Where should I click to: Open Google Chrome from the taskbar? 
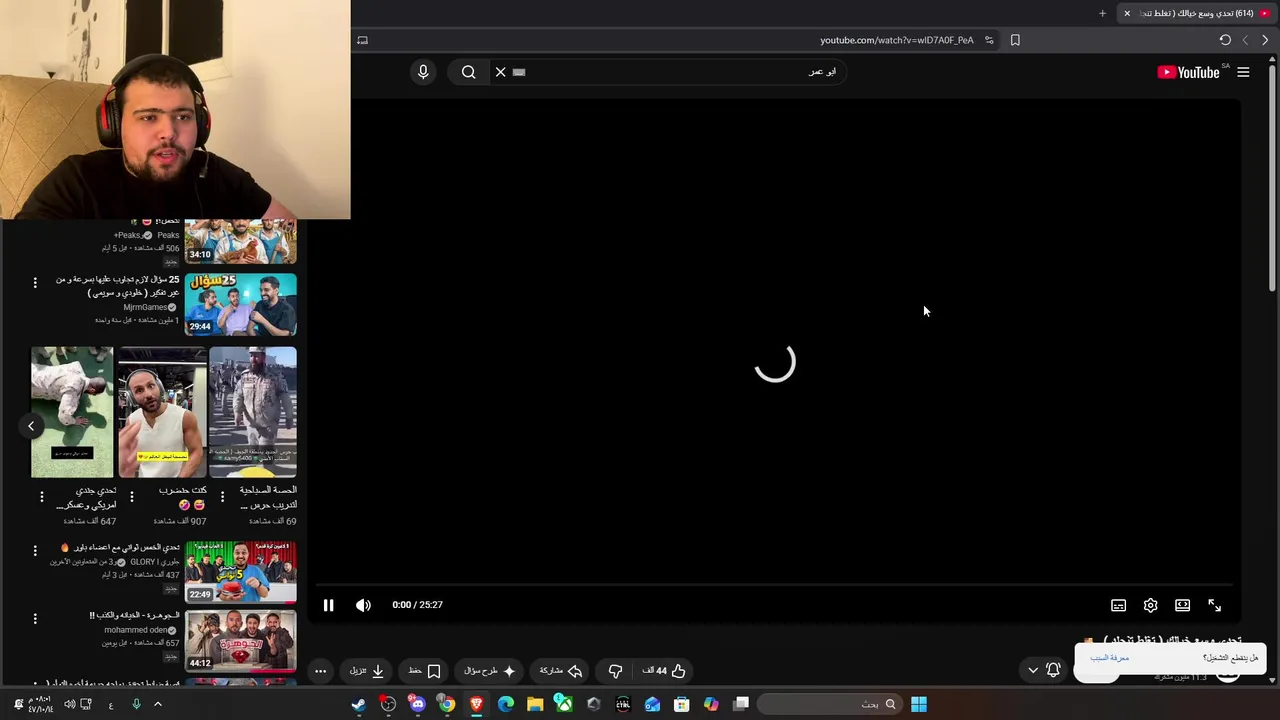coord(447,704)
